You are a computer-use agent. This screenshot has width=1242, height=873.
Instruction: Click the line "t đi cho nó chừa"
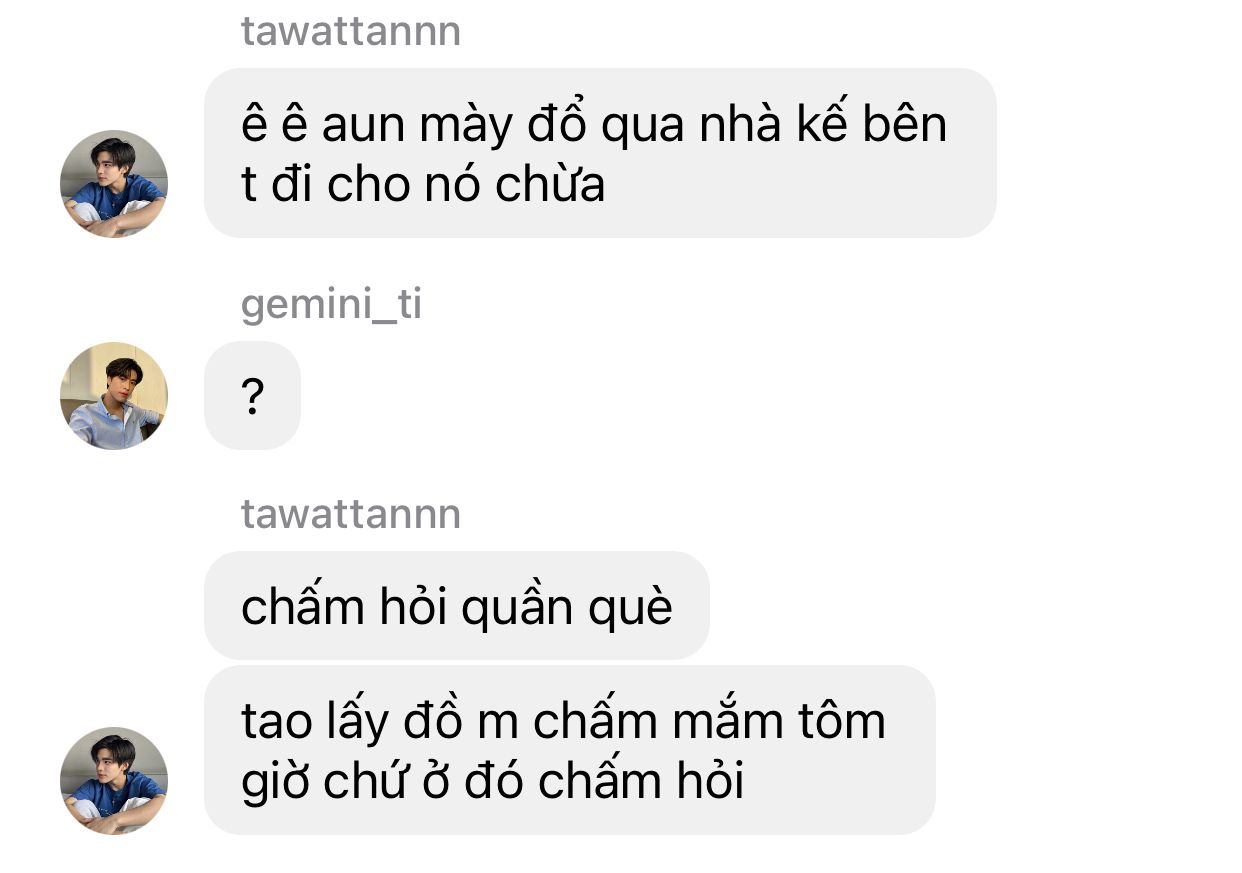coord(424,184)
